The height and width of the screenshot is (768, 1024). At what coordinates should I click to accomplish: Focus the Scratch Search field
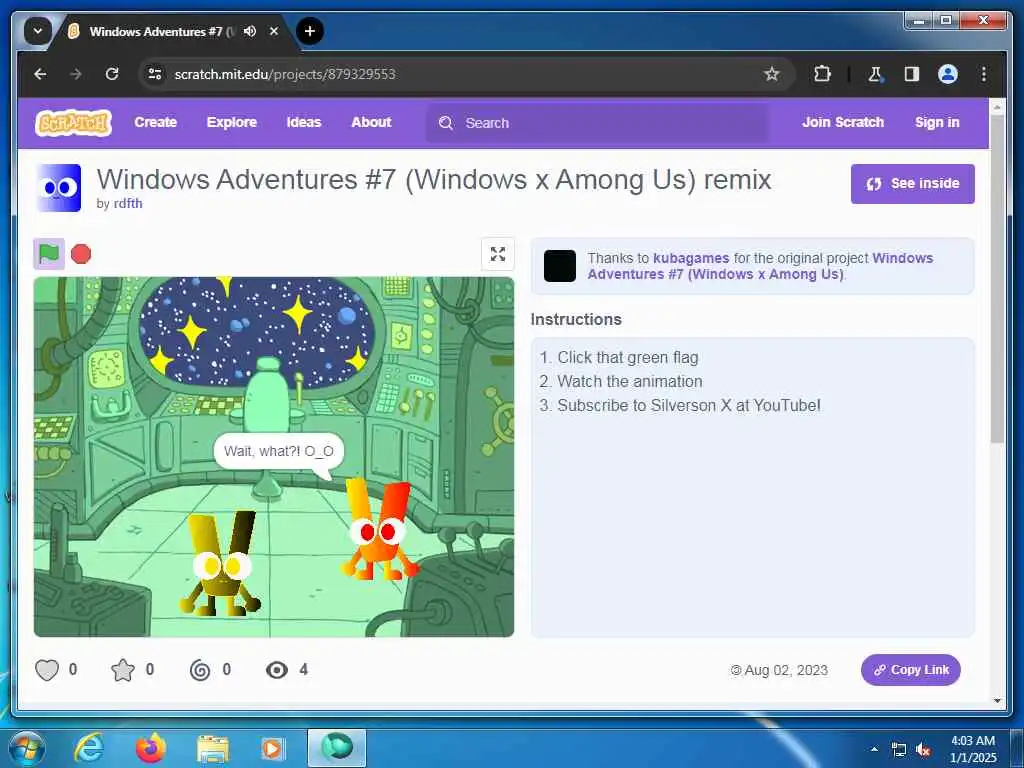click(597, 123)
